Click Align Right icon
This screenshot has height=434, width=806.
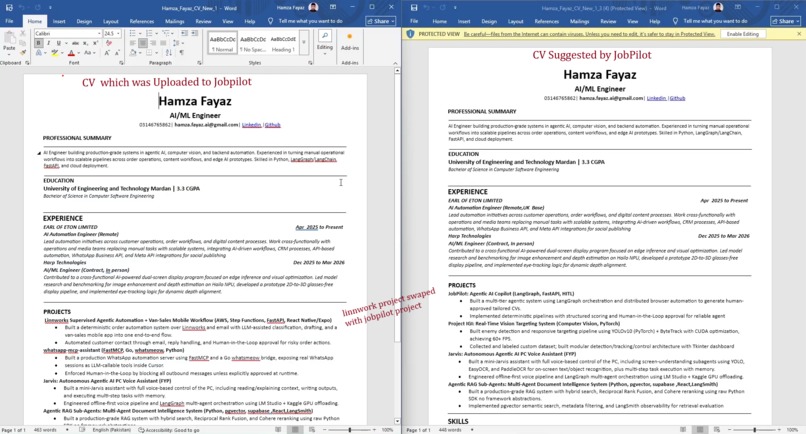tap(153, 43)
